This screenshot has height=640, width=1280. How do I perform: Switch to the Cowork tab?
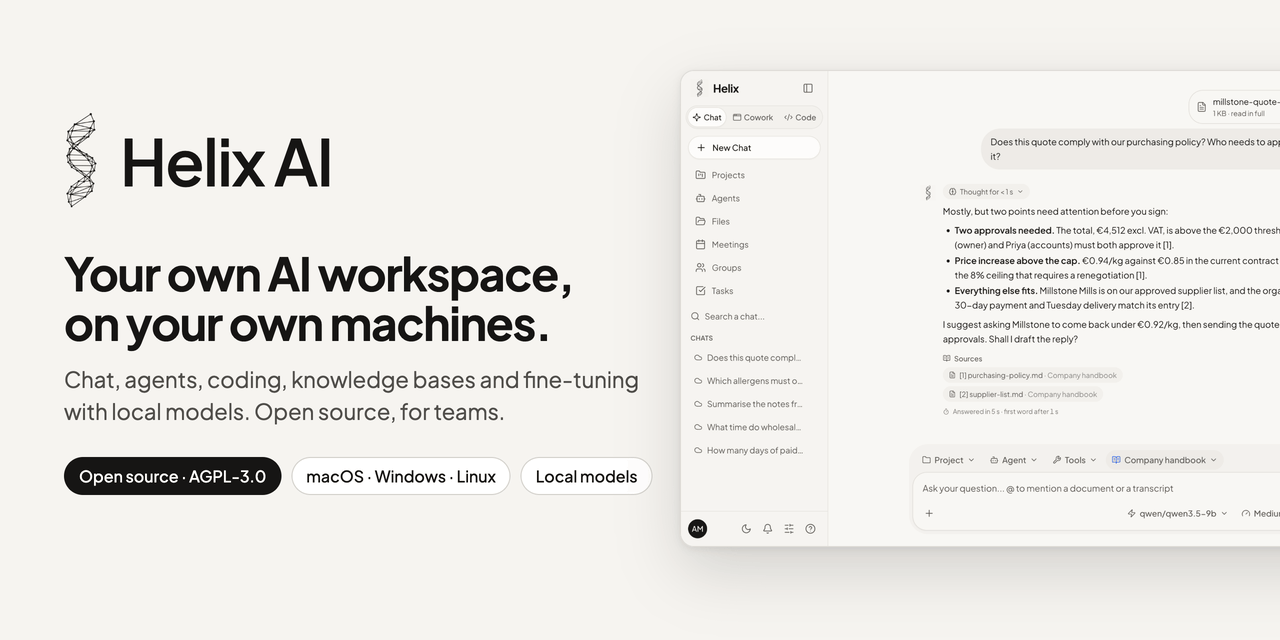click(753, 117)
